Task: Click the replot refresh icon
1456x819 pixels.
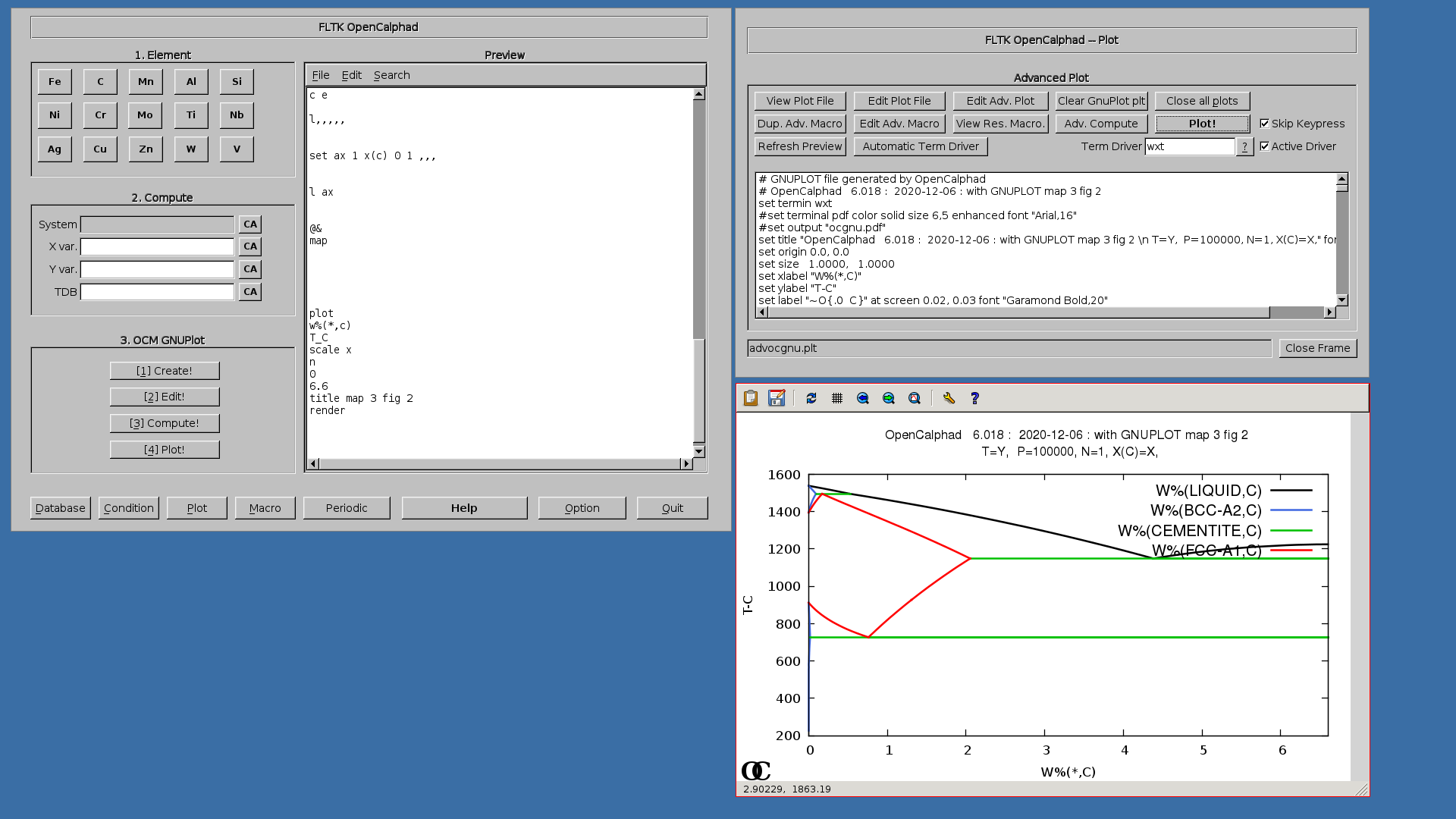Action: 811,398
